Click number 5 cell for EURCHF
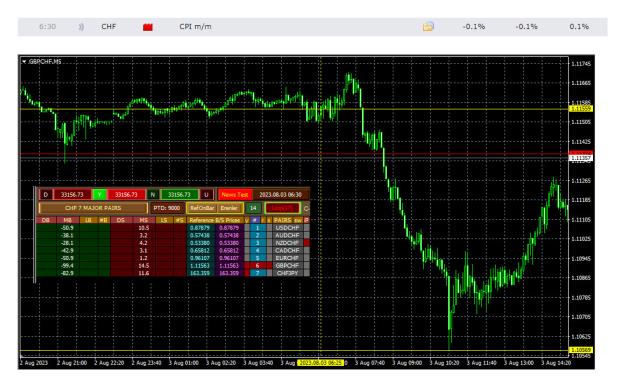This screenshot has height=388, width=625. [x=257, y=258]
